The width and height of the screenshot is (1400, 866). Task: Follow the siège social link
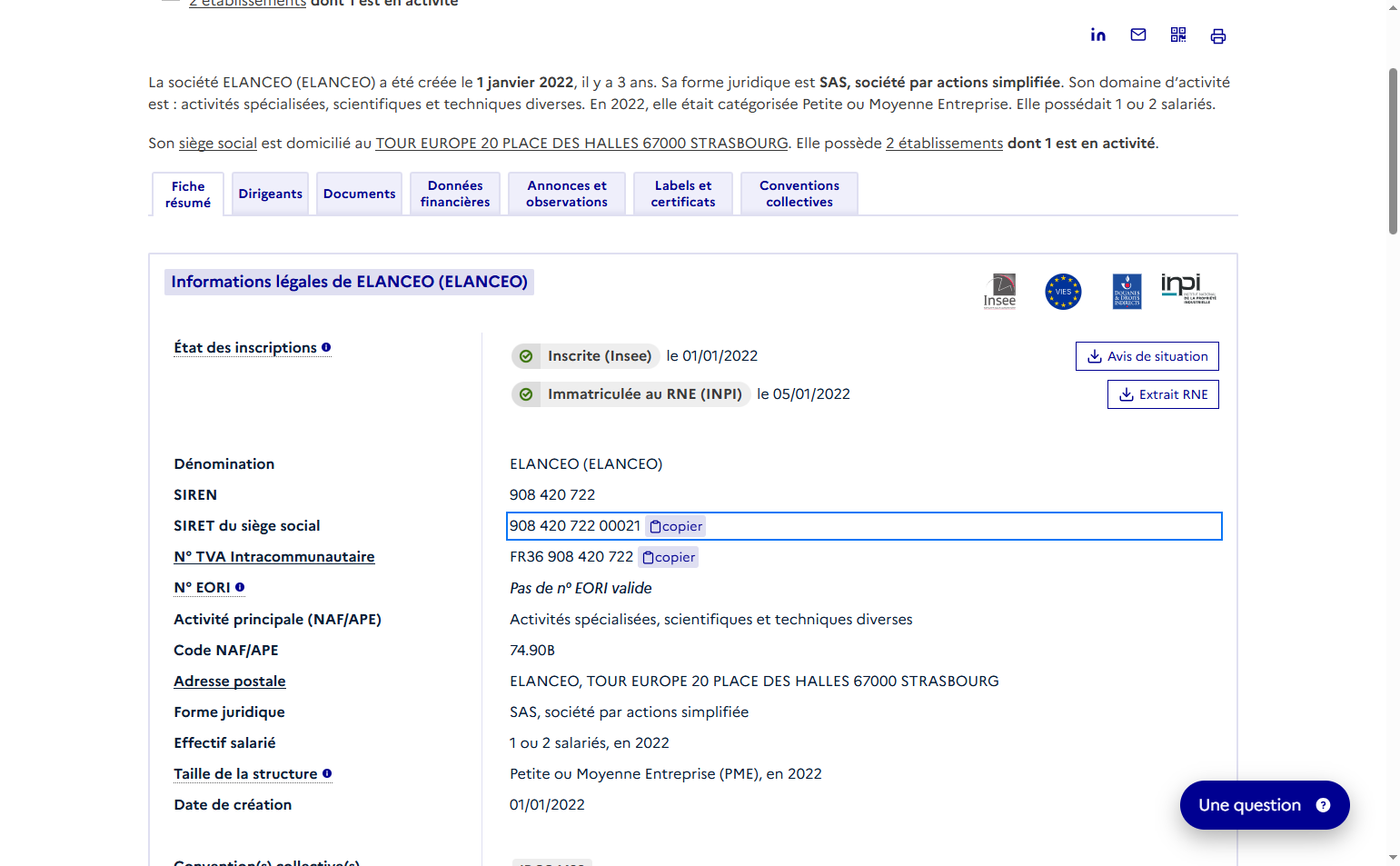pos(218,143)
